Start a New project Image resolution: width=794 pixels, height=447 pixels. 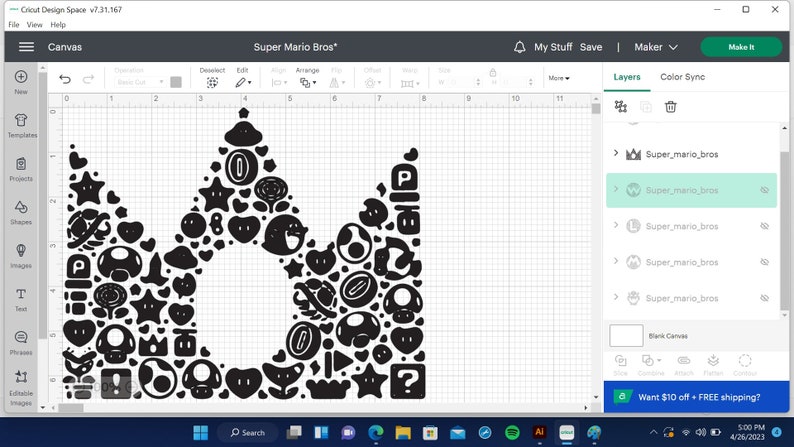pyautogui.click(x=21, y=82)
